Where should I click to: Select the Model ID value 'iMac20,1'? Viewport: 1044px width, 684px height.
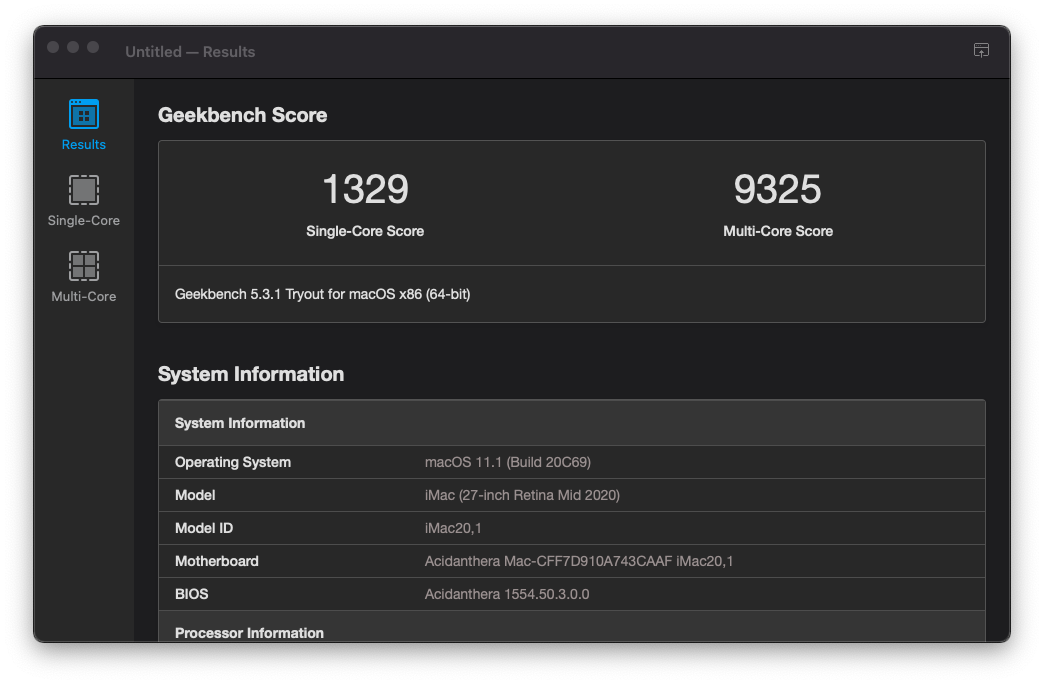point(453,528)
